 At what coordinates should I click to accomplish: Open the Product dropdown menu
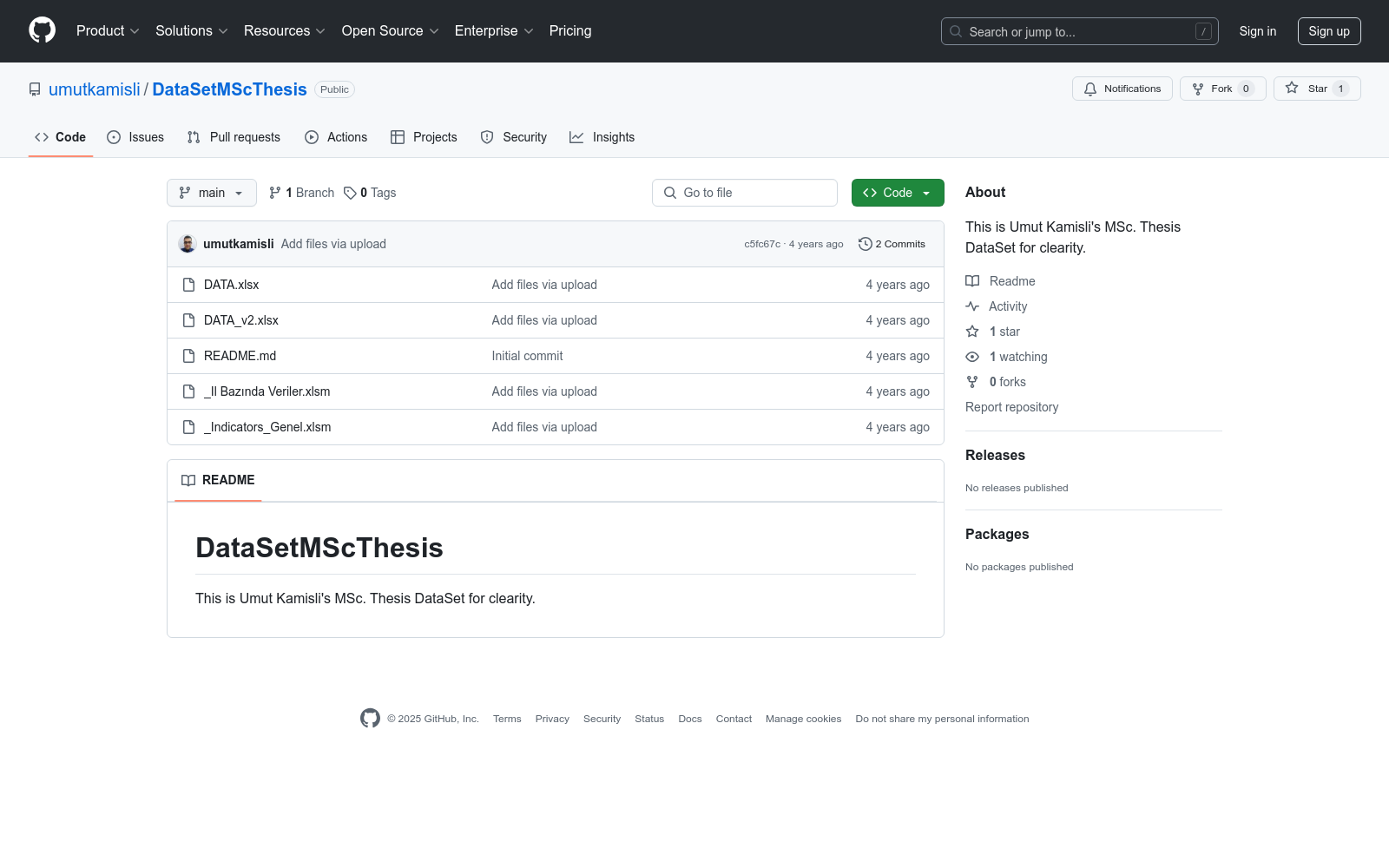108,31
